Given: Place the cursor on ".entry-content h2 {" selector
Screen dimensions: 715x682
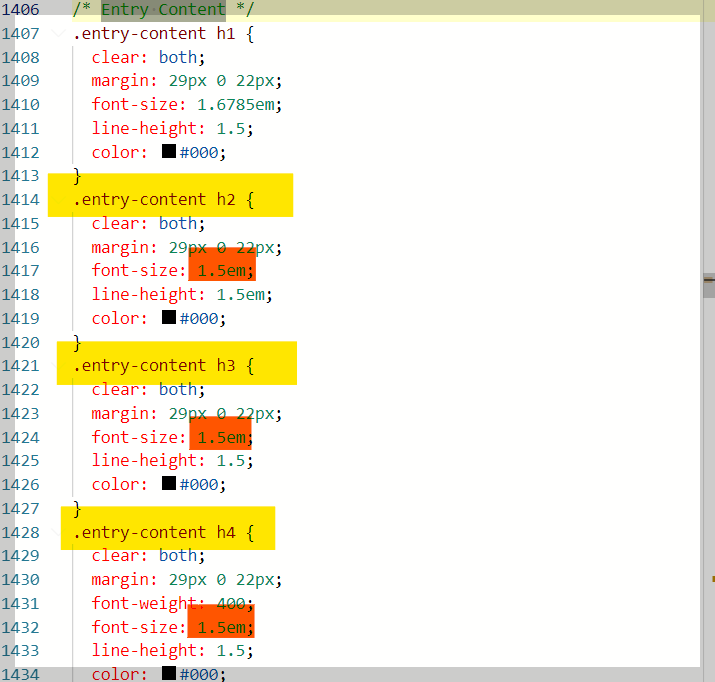Looking at the screenshot, I should point(163,200).
